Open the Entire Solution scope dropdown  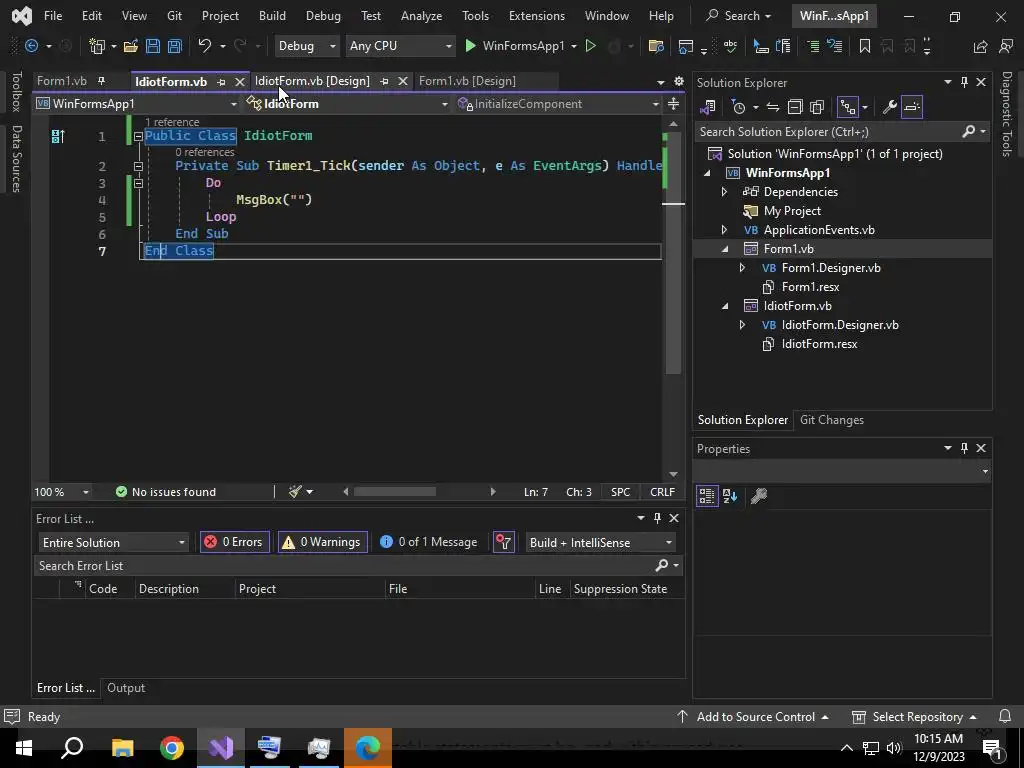pyautogui.click(x=113, y=543)
